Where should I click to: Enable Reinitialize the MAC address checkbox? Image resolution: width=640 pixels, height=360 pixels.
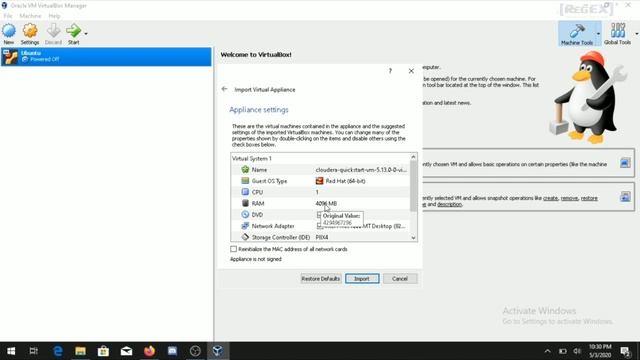[x=233, y=249]
